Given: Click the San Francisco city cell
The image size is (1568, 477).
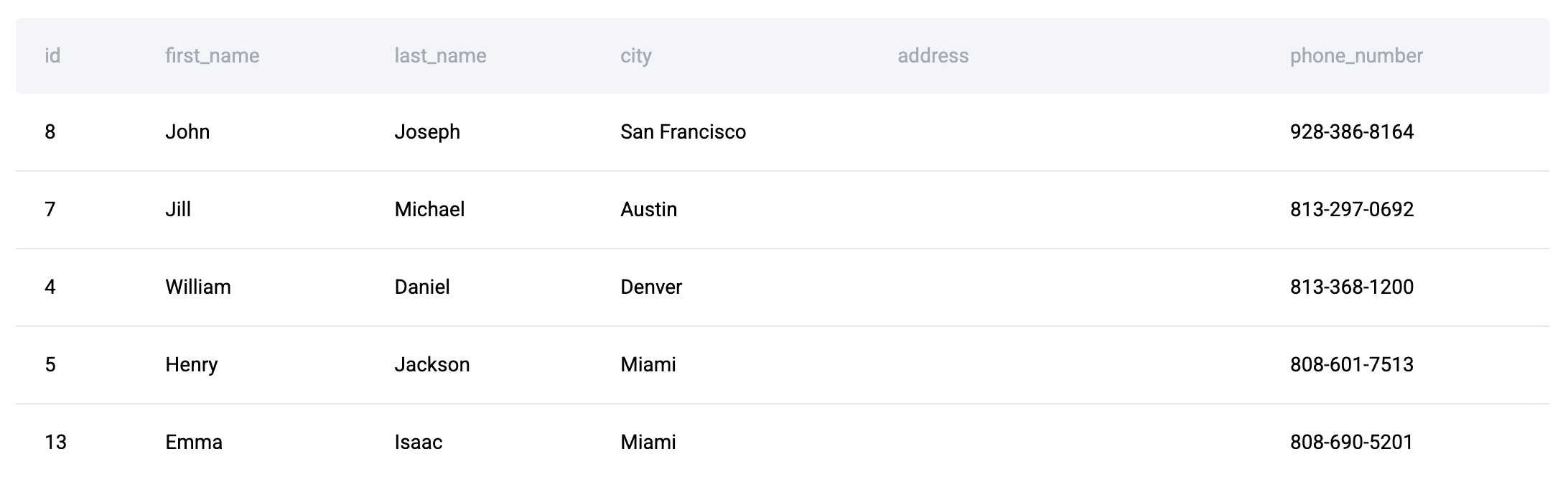Looking at the screenshot, I should pos(683,132).
